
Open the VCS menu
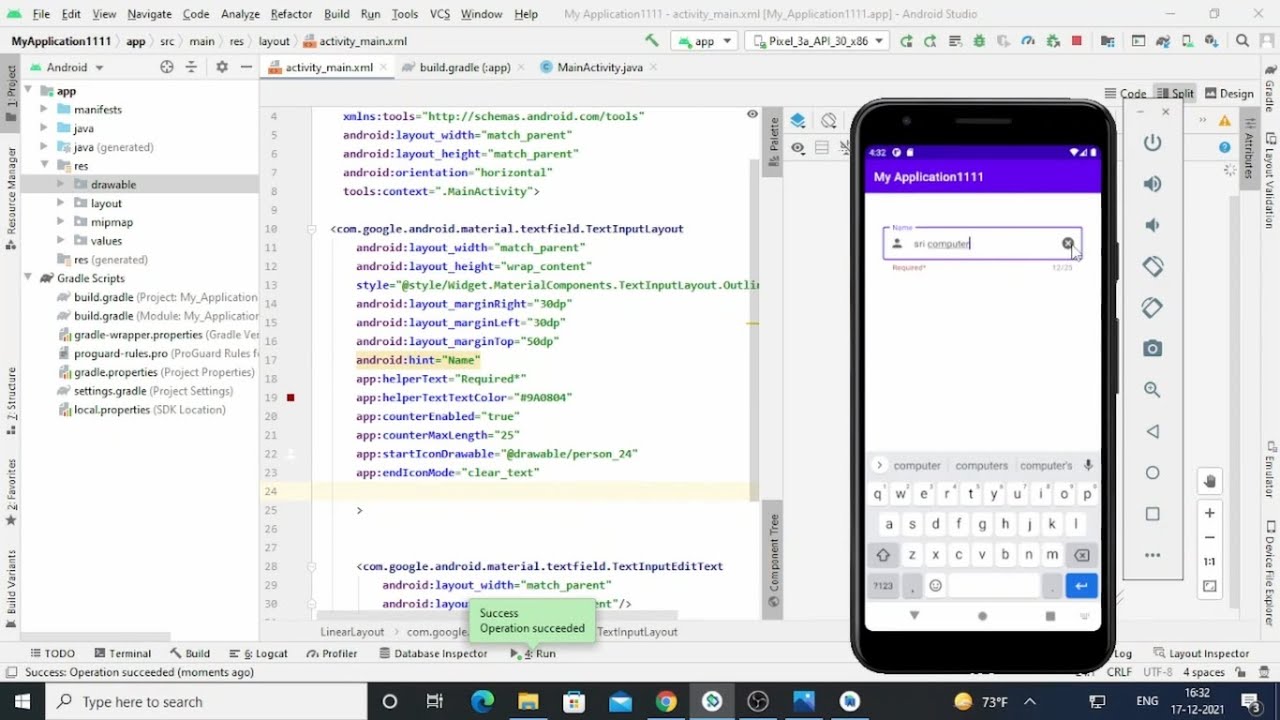click(439, 14)
